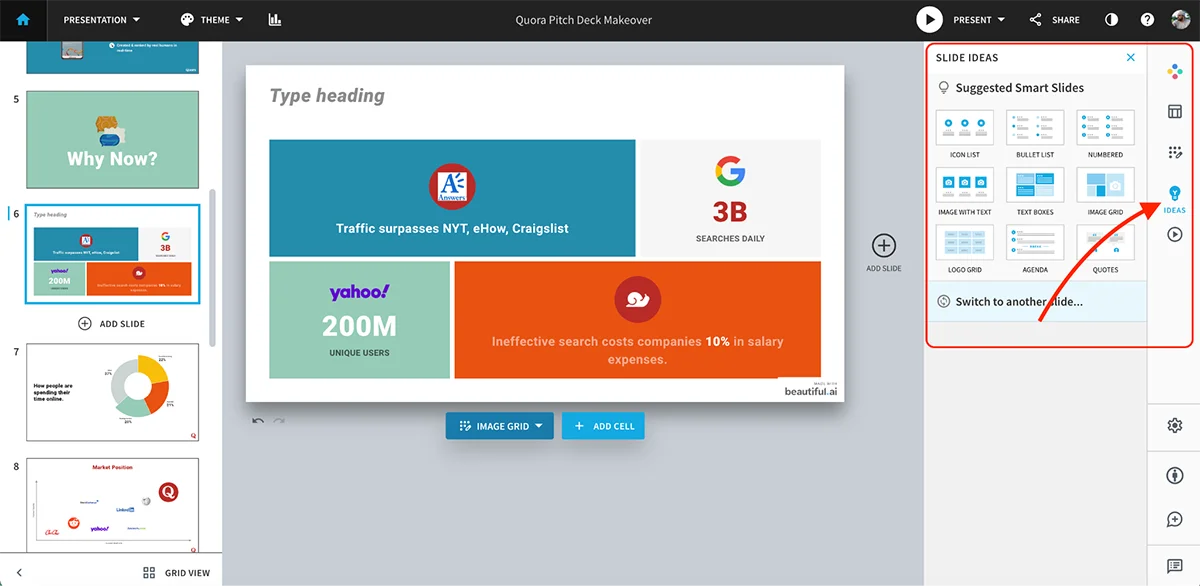1200x586 pixels.
Task: Click Add Slide below slide 6 thumbnail
Action: [x=111, y=324]
